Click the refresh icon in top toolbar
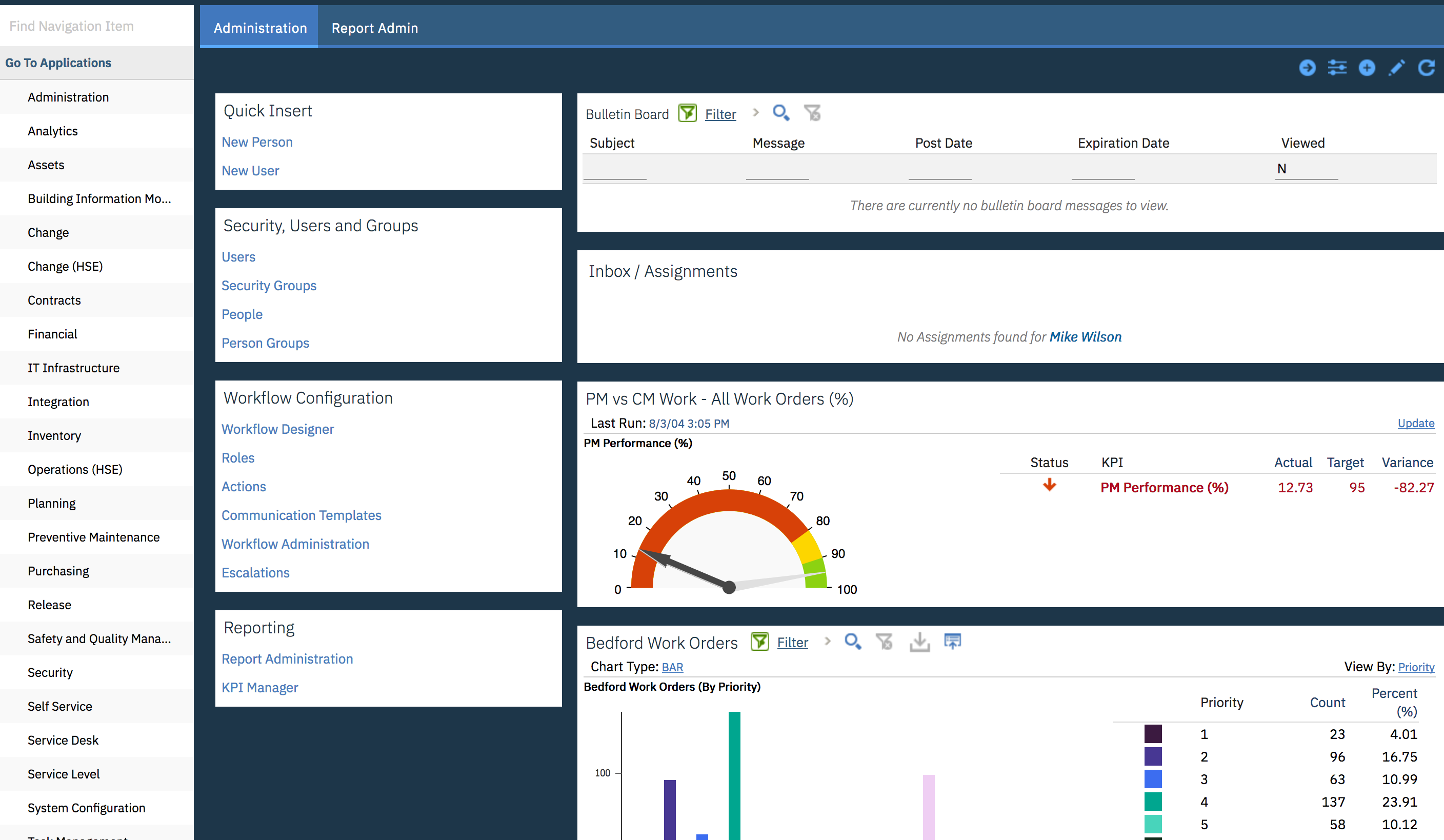This screenshot has width=1444, height=840. [1426, 68]
